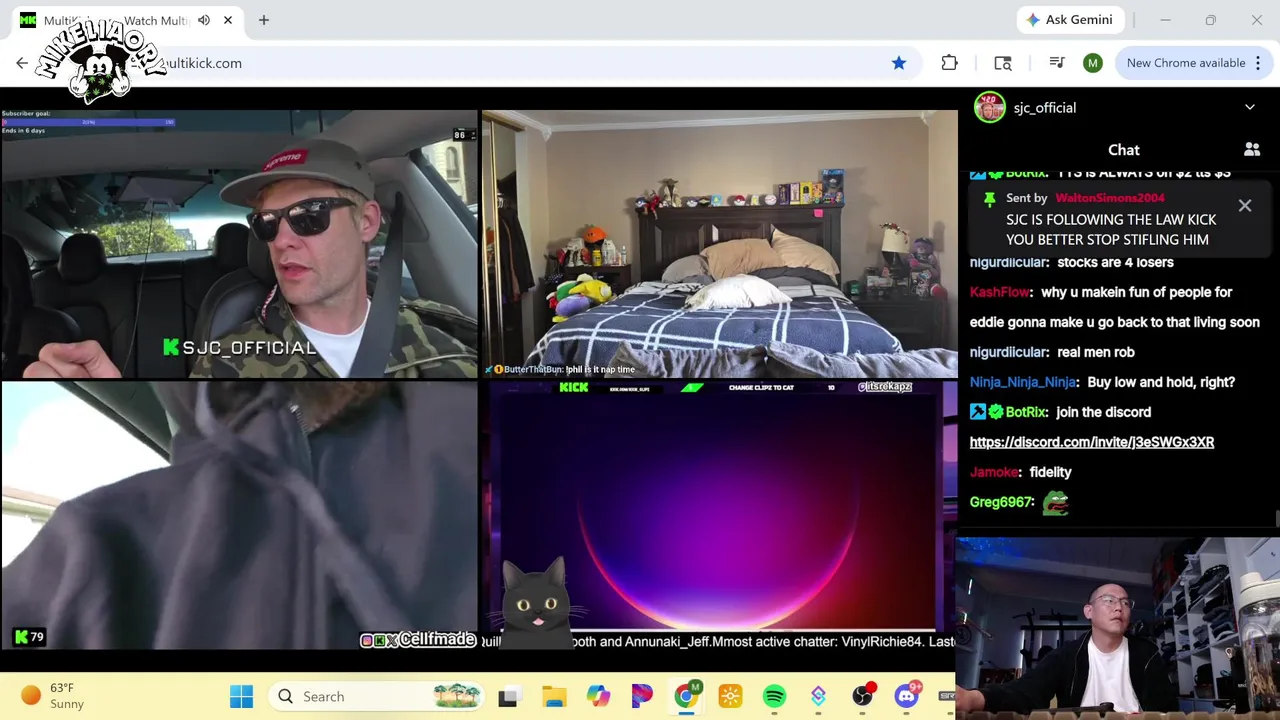Viewport: 1280px width, 720px height.
Task: Open OBS Studio from the taskbar
Action: point(862,696)
